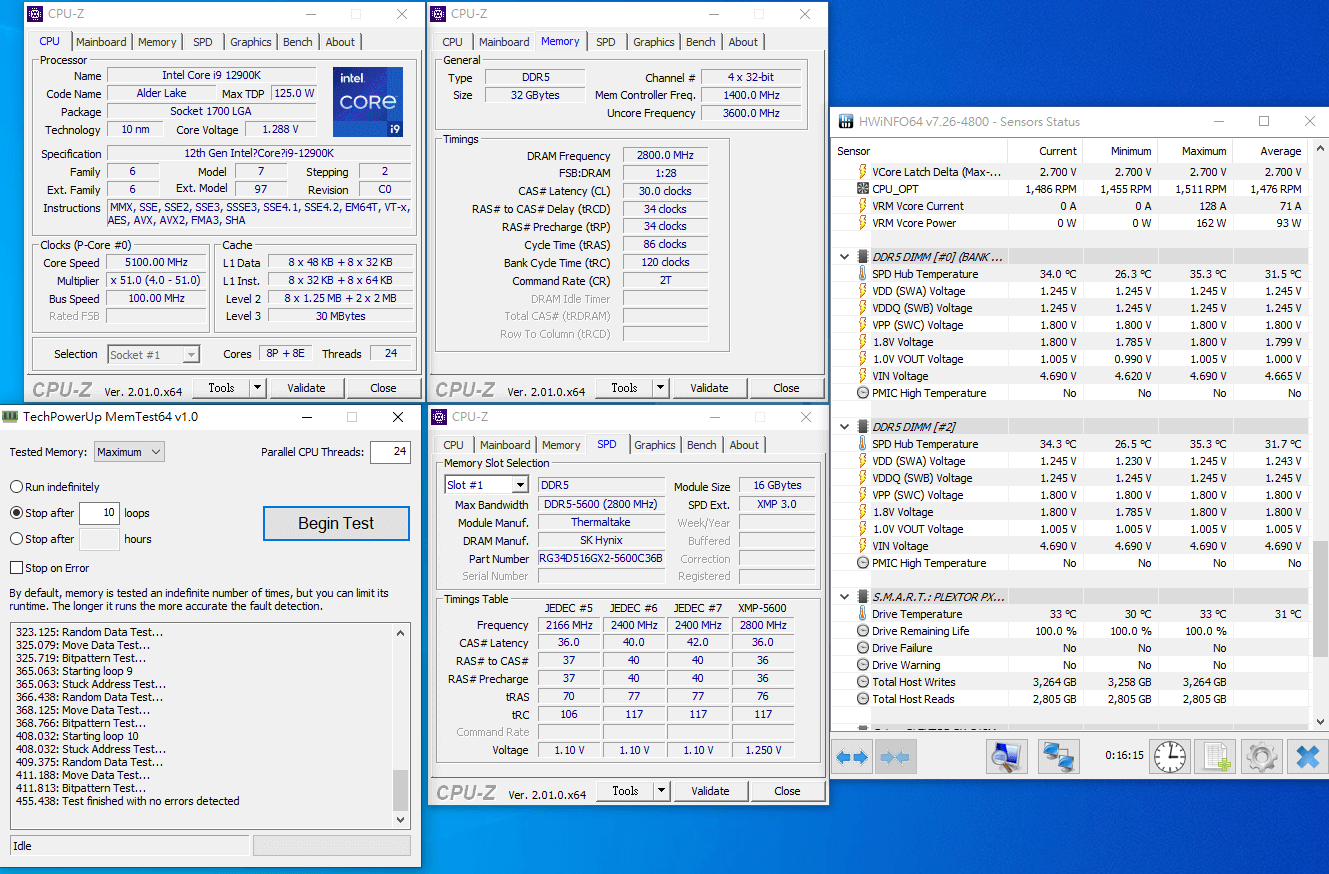The image size is (1329, 874).
Task: Click the MemTest64 title bar app icon
Action: point(11,417)
